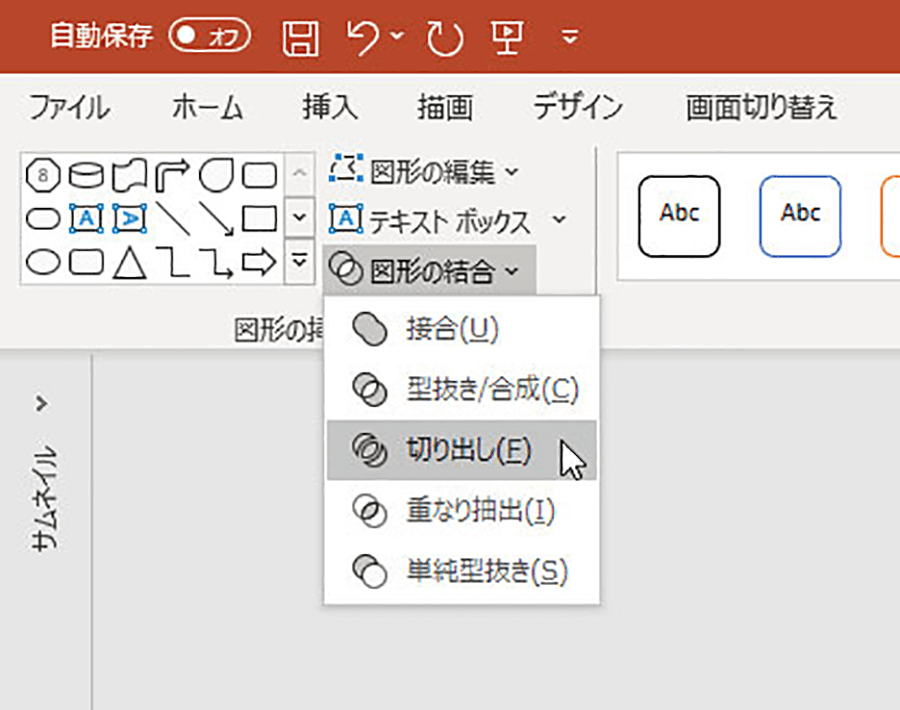Select the elbow connector shape

click(x=172, y=262)
